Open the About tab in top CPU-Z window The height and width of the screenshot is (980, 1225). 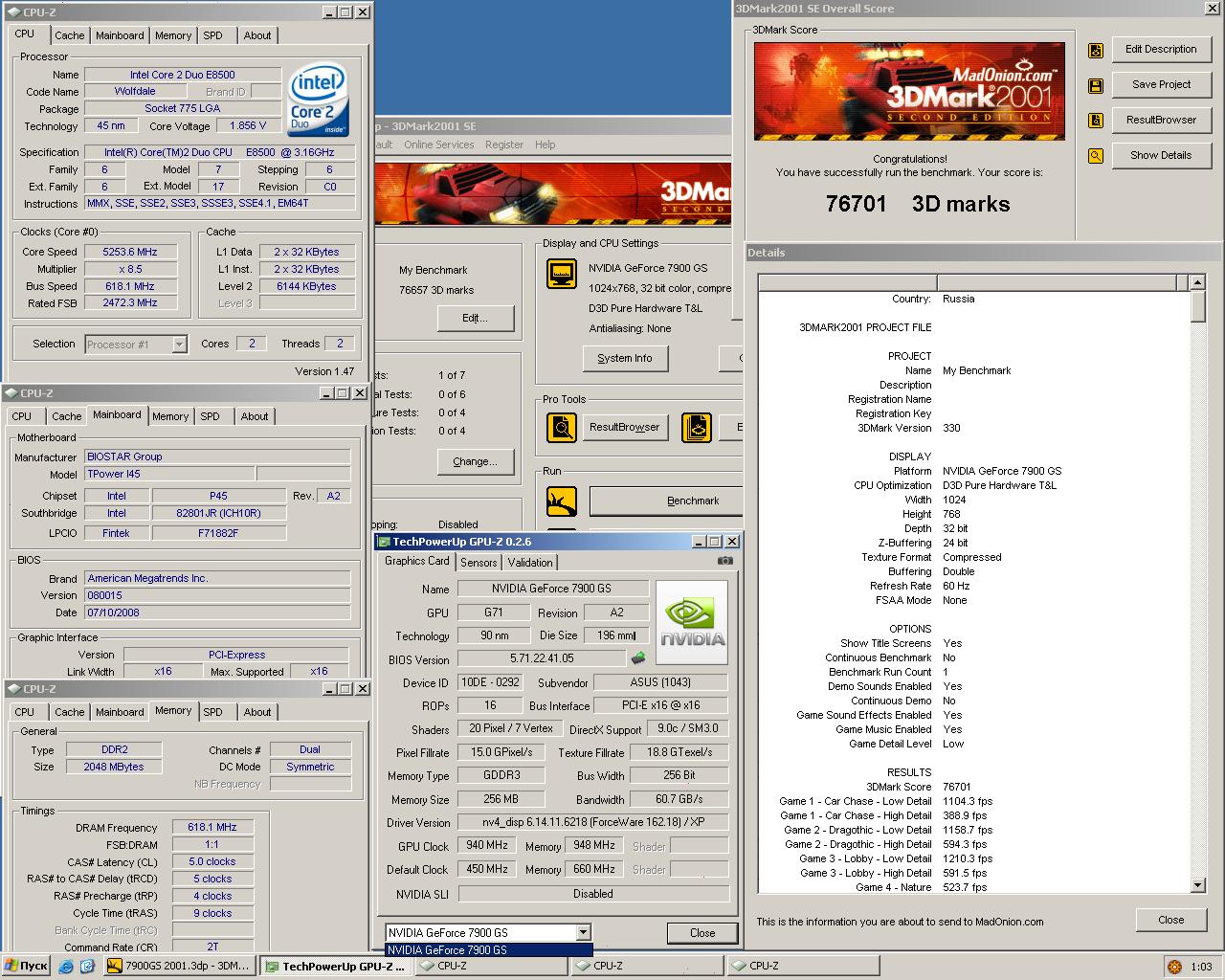click(x=256, y=35)
